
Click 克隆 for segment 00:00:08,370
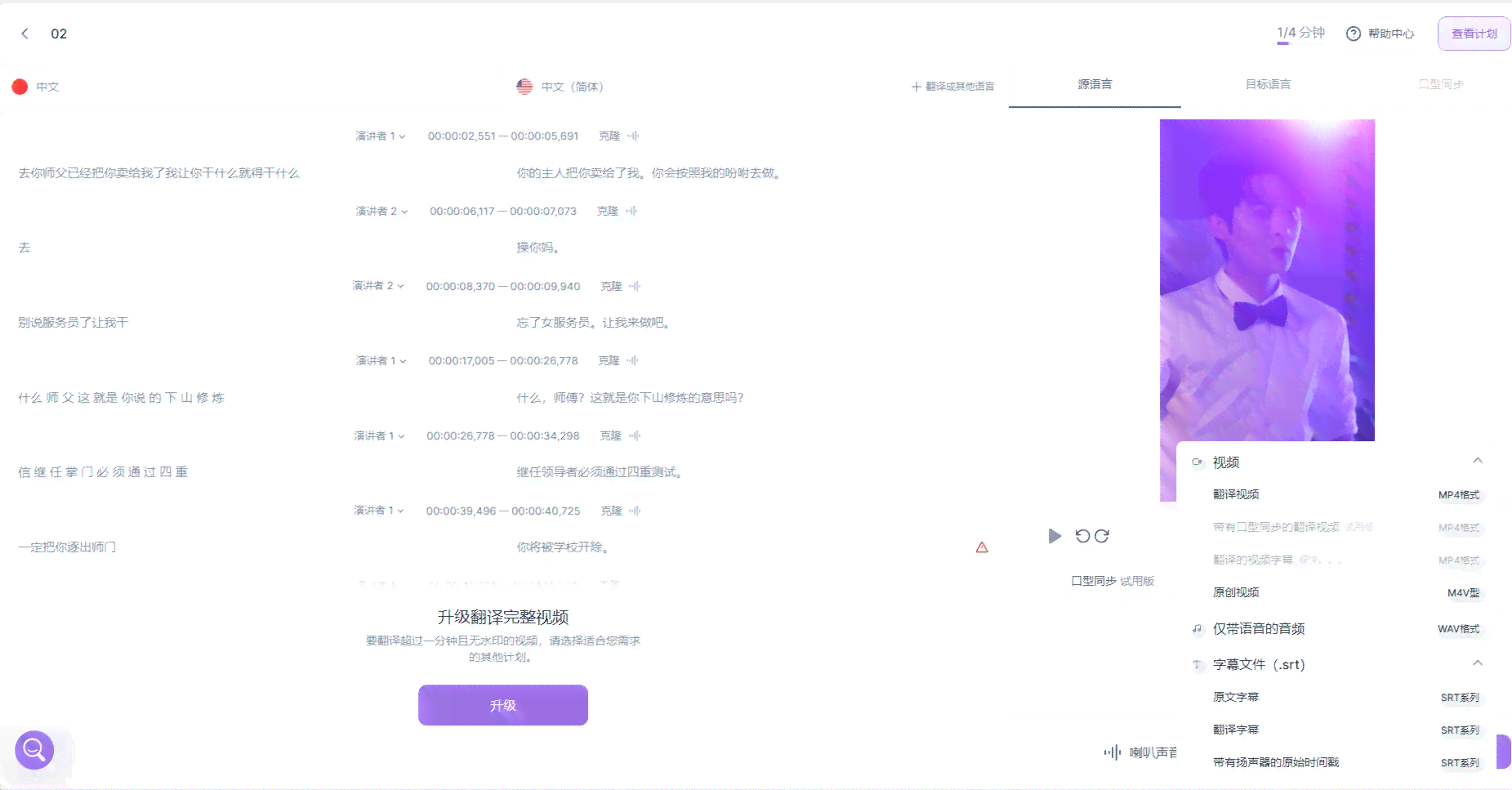click(x=611, y=287)
